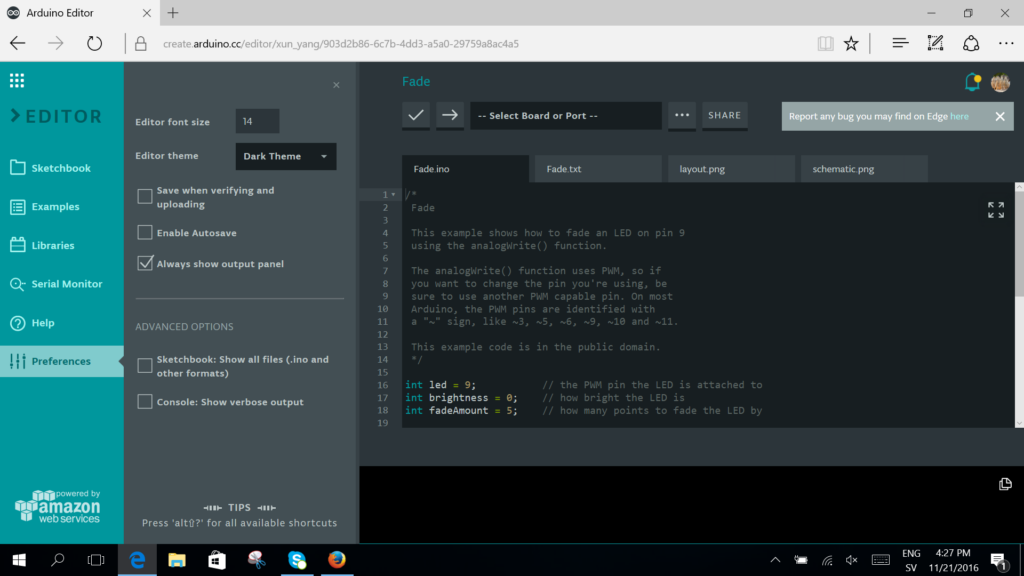Screen dimensions: 1024x576
Task: Open the Select Board or Port dropdown
Action: [565, 115]
